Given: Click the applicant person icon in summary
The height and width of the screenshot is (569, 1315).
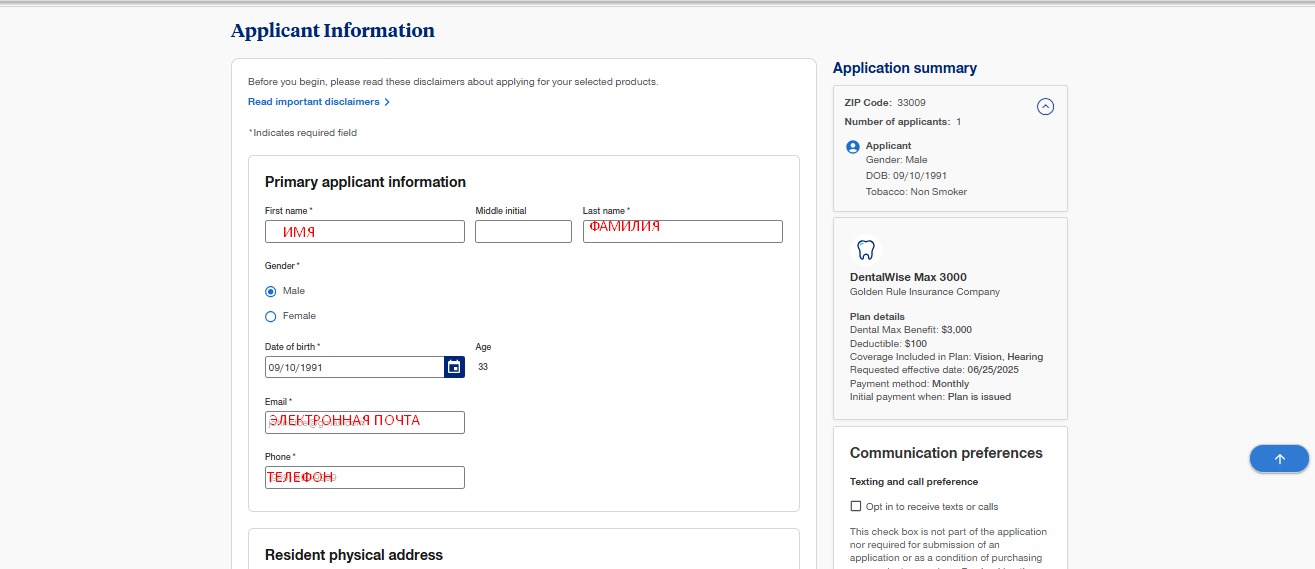Looking at the screenshot, I should point(853,147).
